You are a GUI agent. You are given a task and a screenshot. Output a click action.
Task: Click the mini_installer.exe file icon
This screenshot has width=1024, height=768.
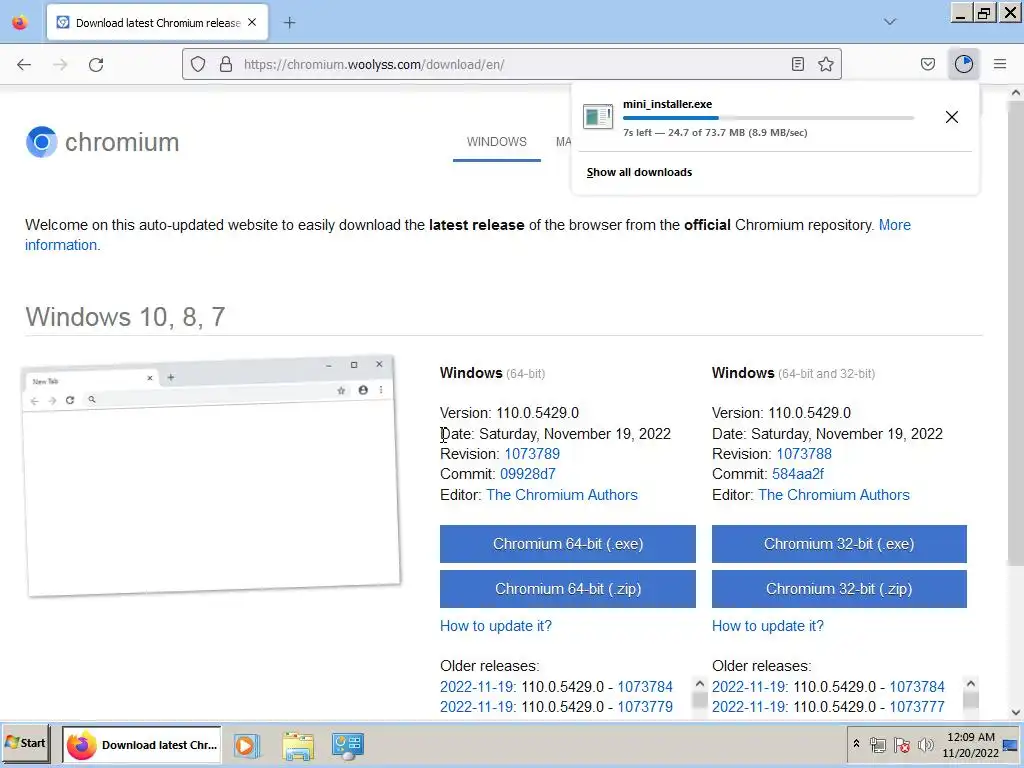click(x=598, y=118)
